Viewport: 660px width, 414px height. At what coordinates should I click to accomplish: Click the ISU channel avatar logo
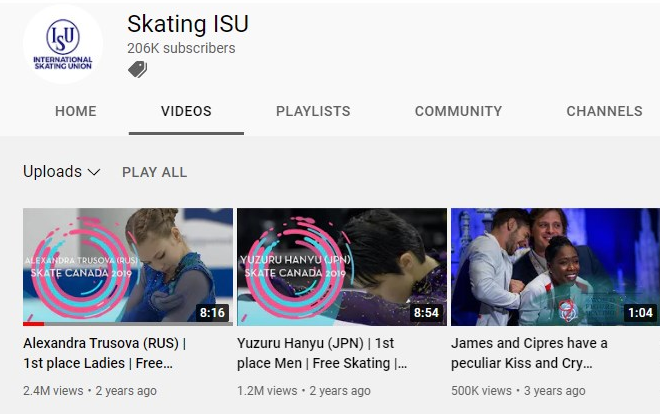[63, 44]
